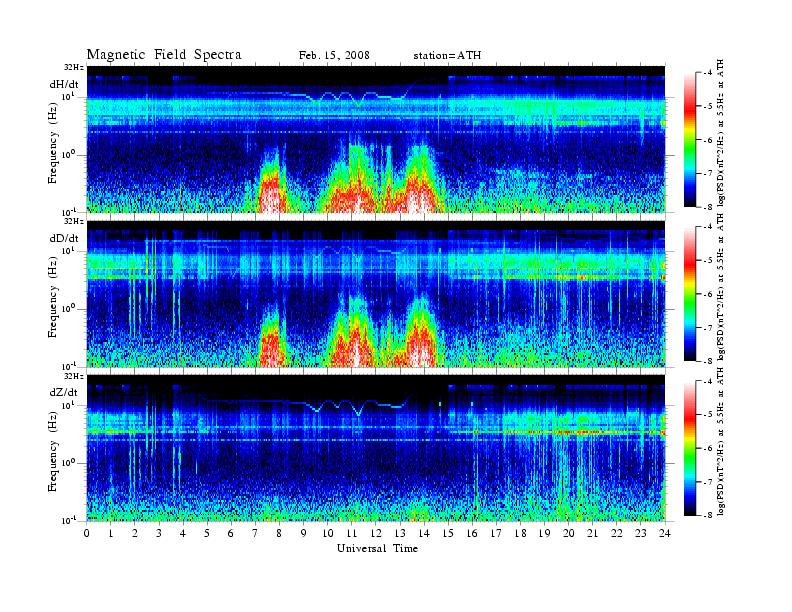
Task: Click the 32Hz label above the dH/dt panel
Action: (x=74, y=67)
